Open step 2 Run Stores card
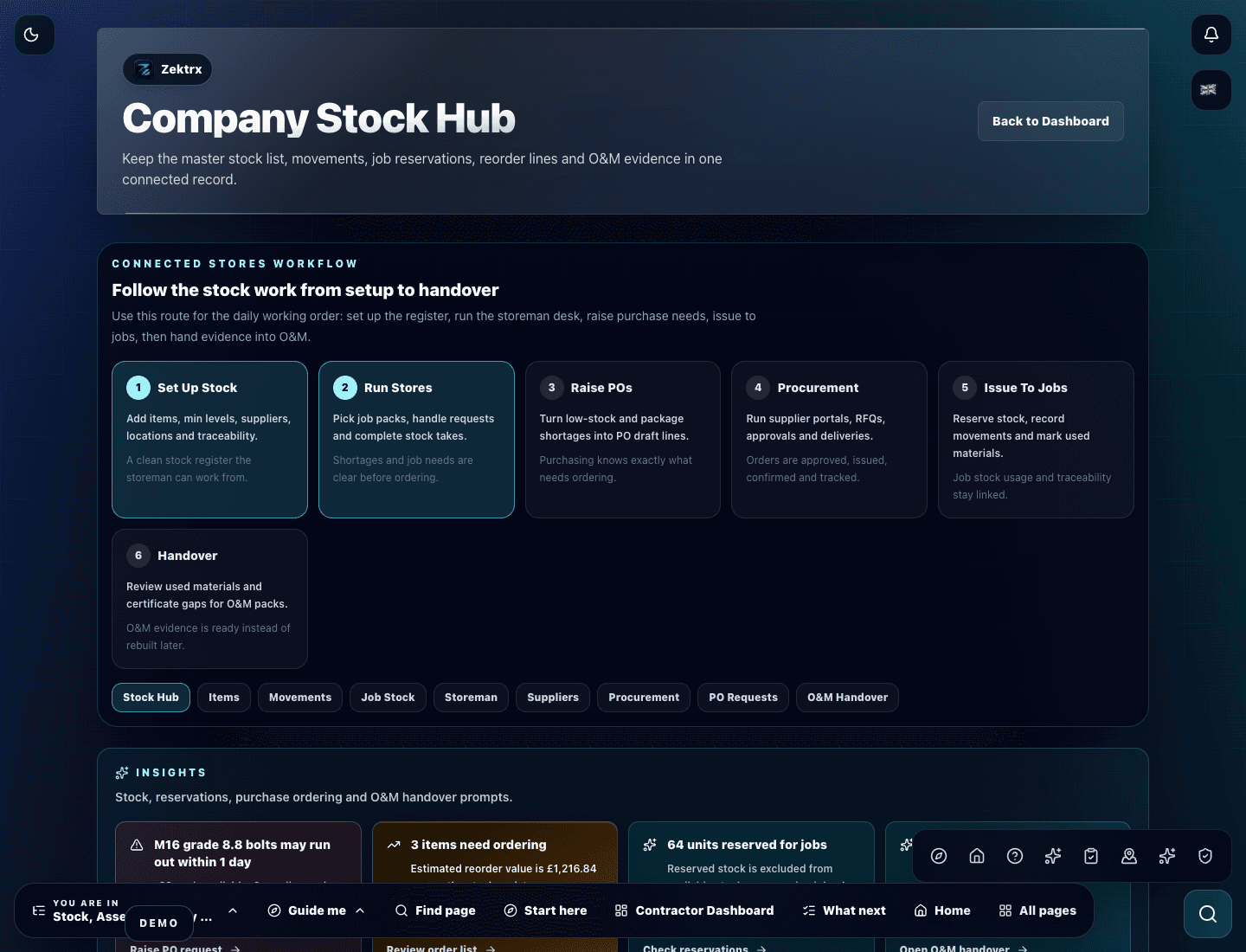Screen dimensions: 1246x952 click(x=416, y=440)
